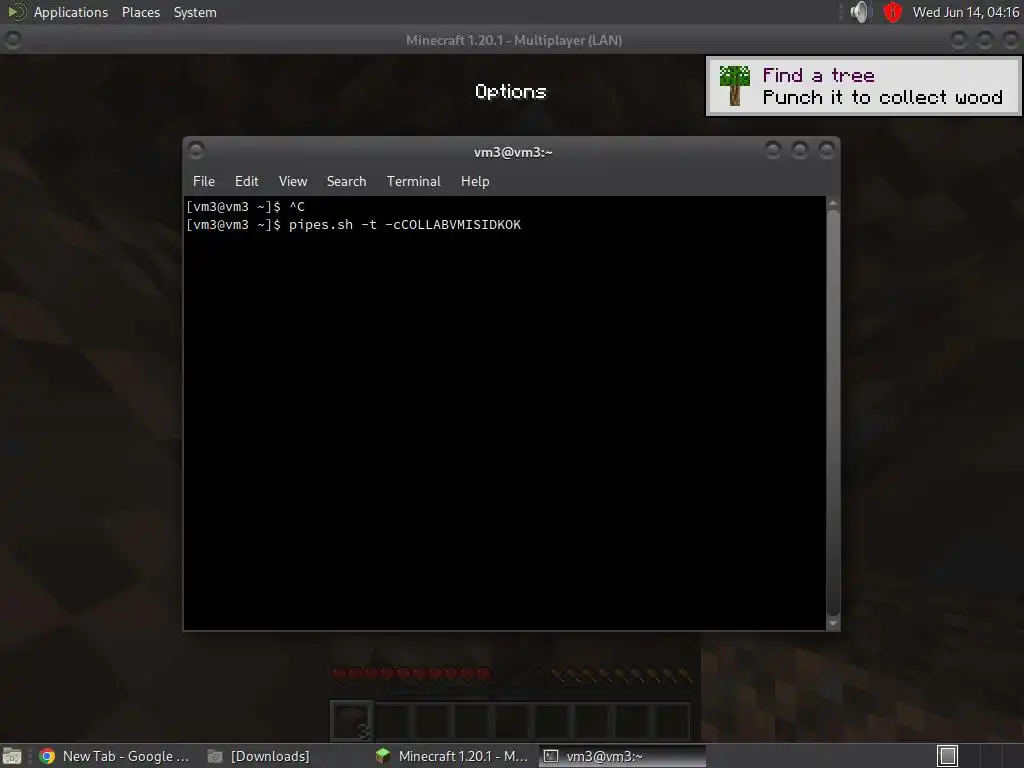
Task: Click the Minecraft "Options" heading
Action: (x=511, y=91)
